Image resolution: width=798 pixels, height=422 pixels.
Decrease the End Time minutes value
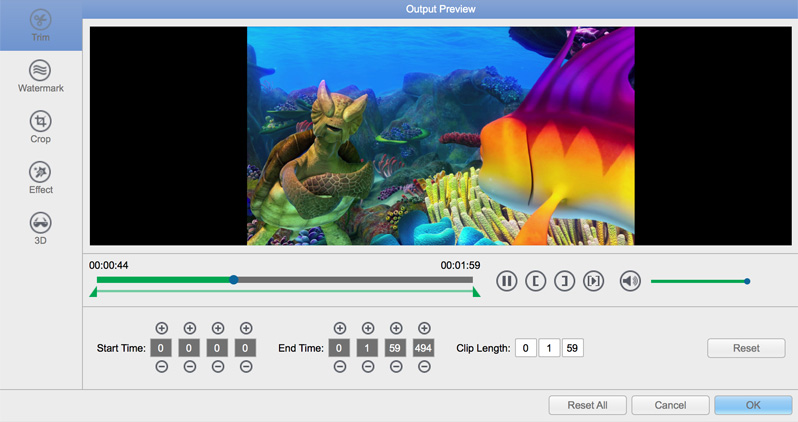368,367
